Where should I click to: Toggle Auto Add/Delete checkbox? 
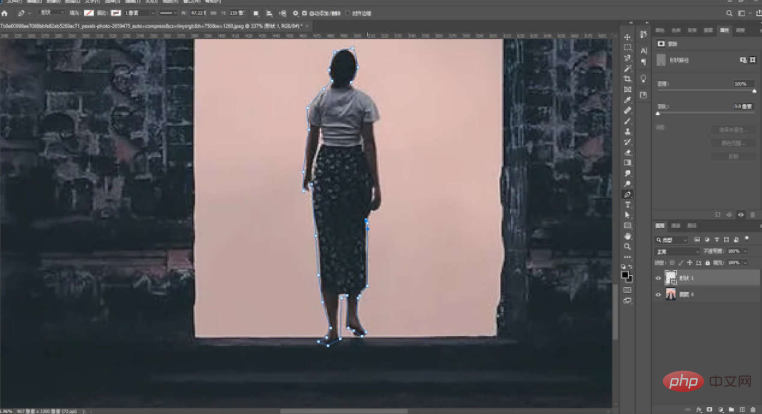(304, 13)
